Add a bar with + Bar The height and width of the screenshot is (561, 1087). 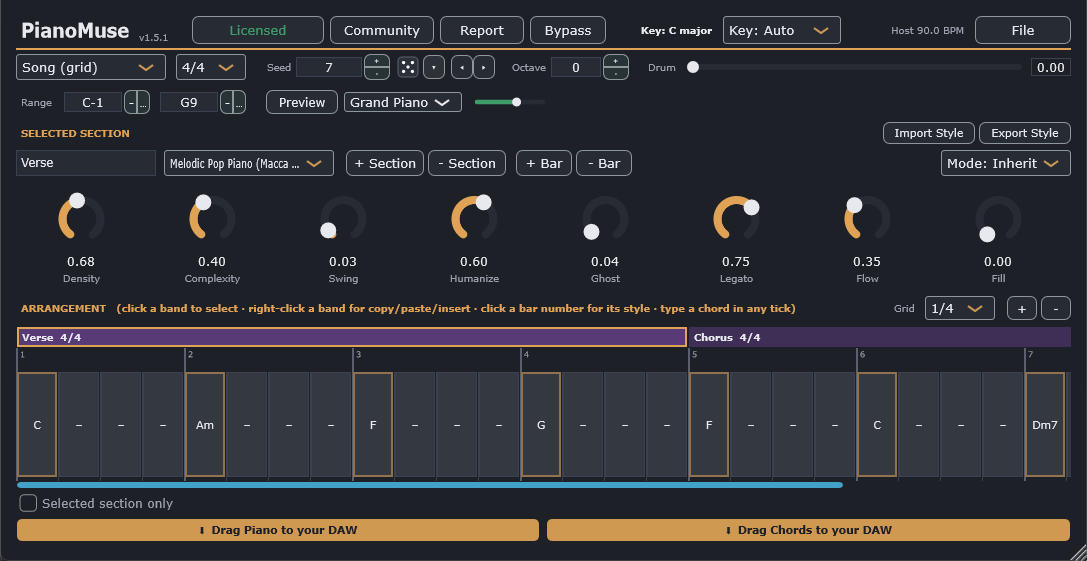coord(544,164)
